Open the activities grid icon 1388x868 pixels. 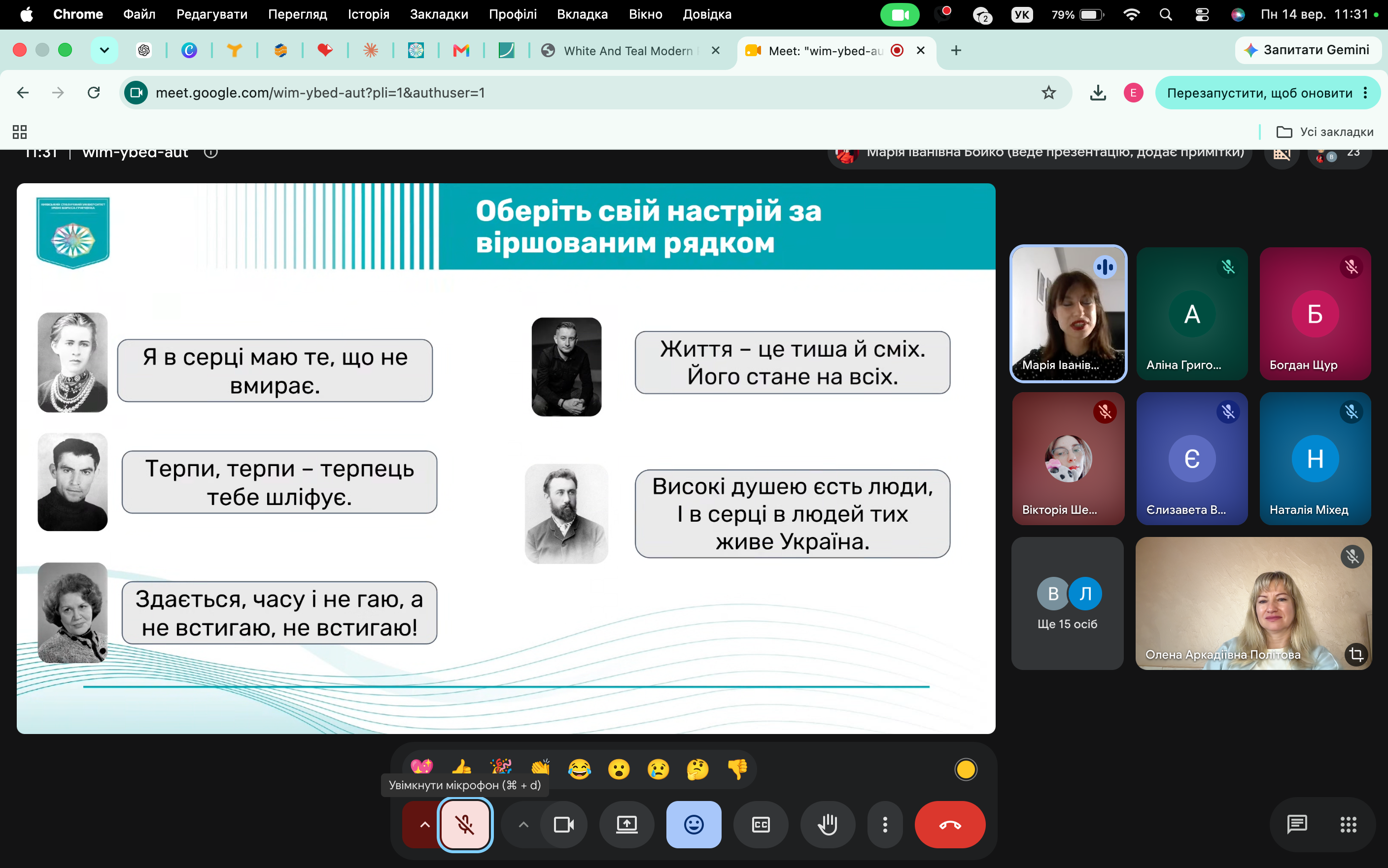click(1349, 825)
